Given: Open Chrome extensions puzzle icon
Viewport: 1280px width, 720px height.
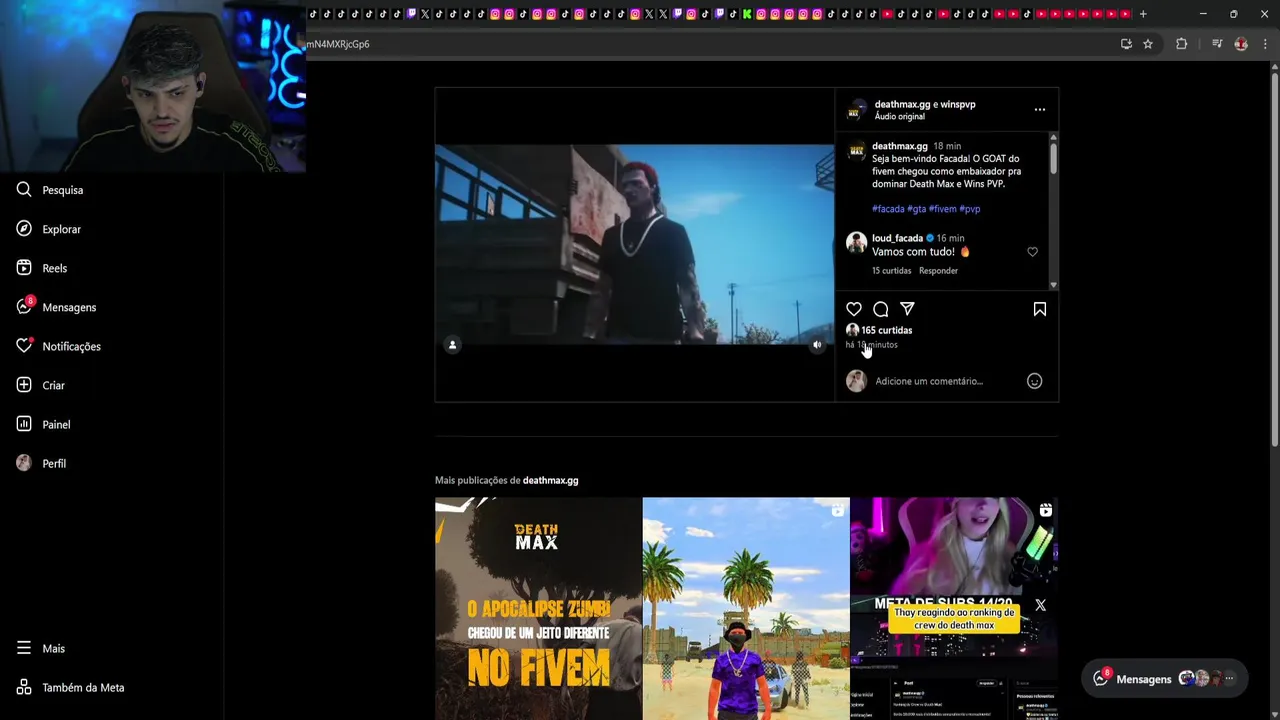Looking at the screenshot, I should [1181, 44].
